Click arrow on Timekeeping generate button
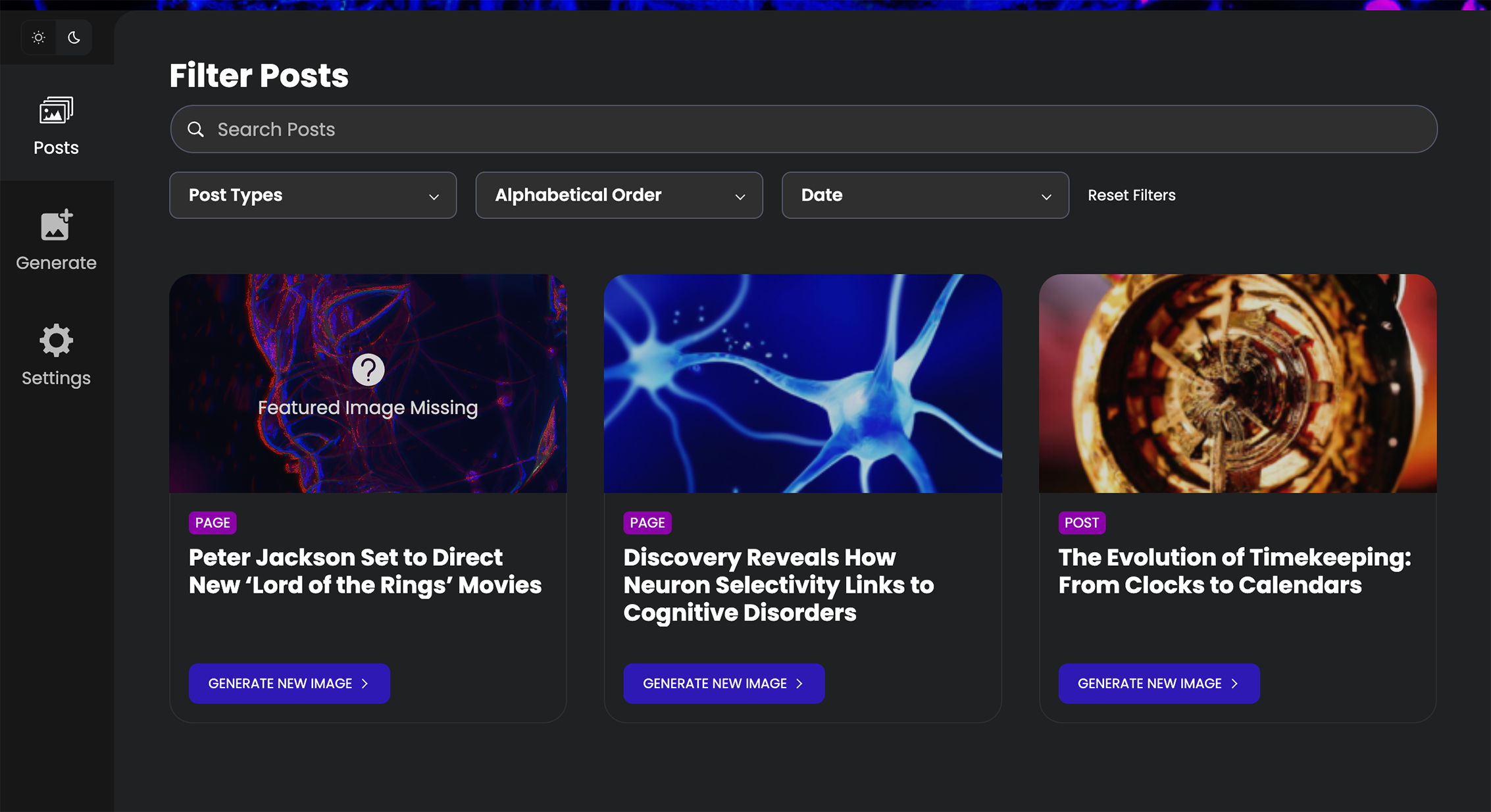 1234,684
